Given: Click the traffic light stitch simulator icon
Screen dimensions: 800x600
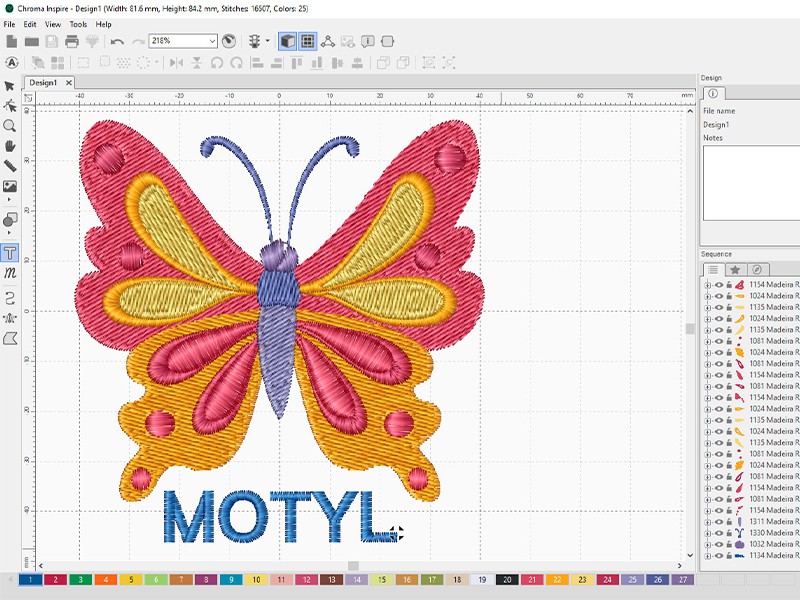Looking at the screenshot, I should [255, 41].
